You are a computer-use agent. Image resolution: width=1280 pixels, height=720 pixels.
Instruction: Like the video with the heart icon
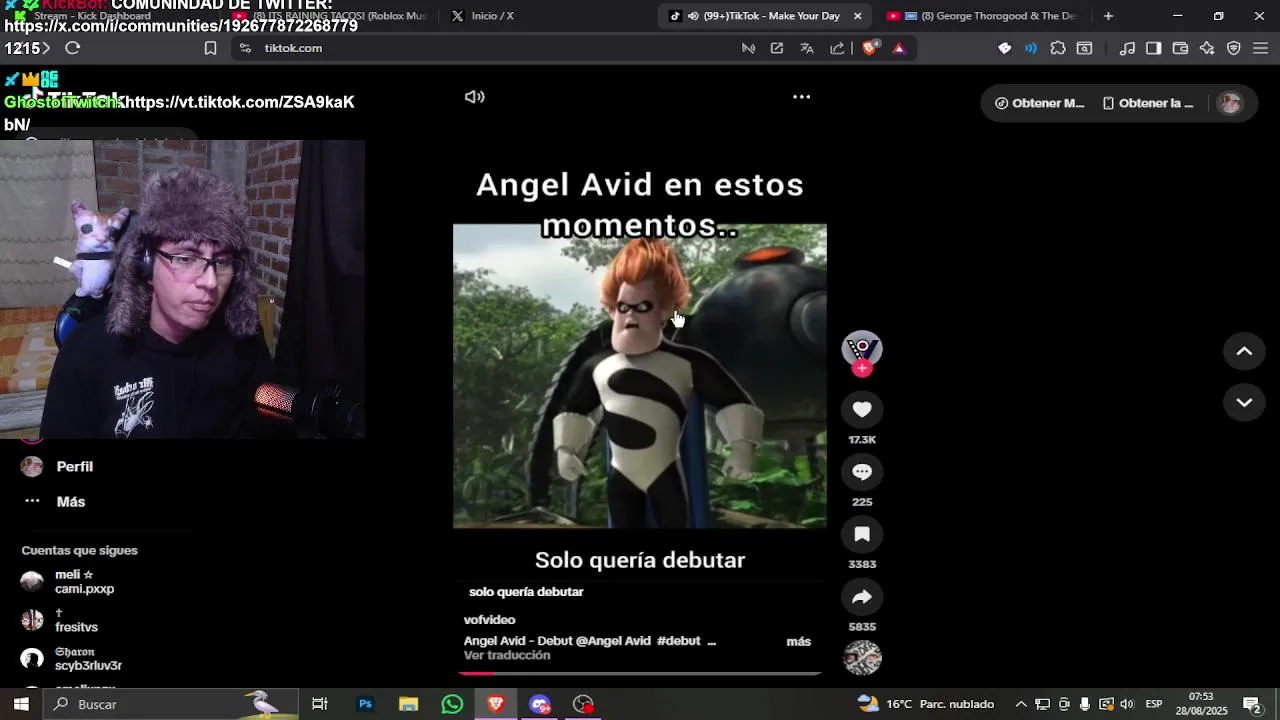tap(862, 409)
